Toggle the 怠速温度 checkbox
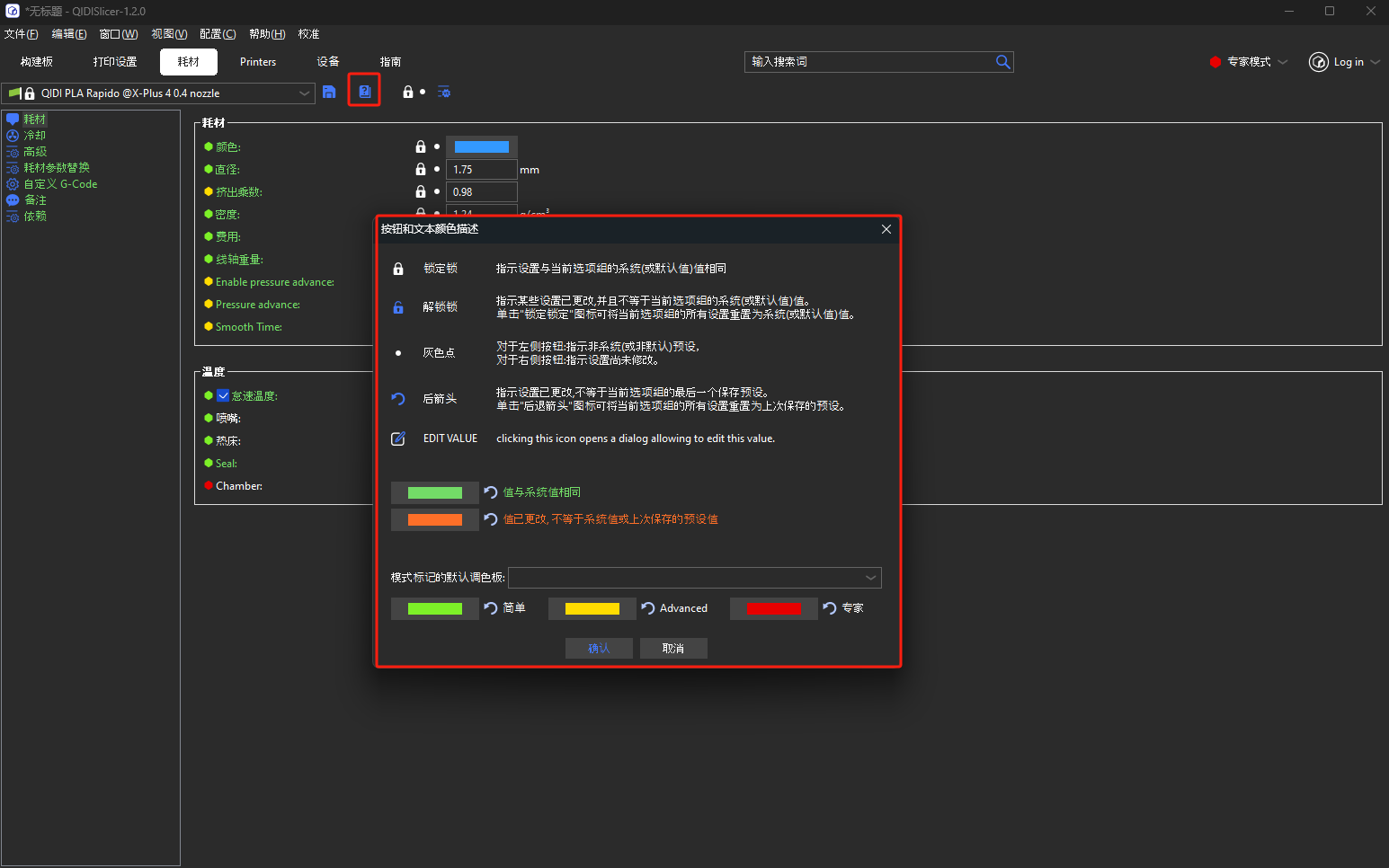The height and width of the screenshot is (868, 1389). coord(223,395)
